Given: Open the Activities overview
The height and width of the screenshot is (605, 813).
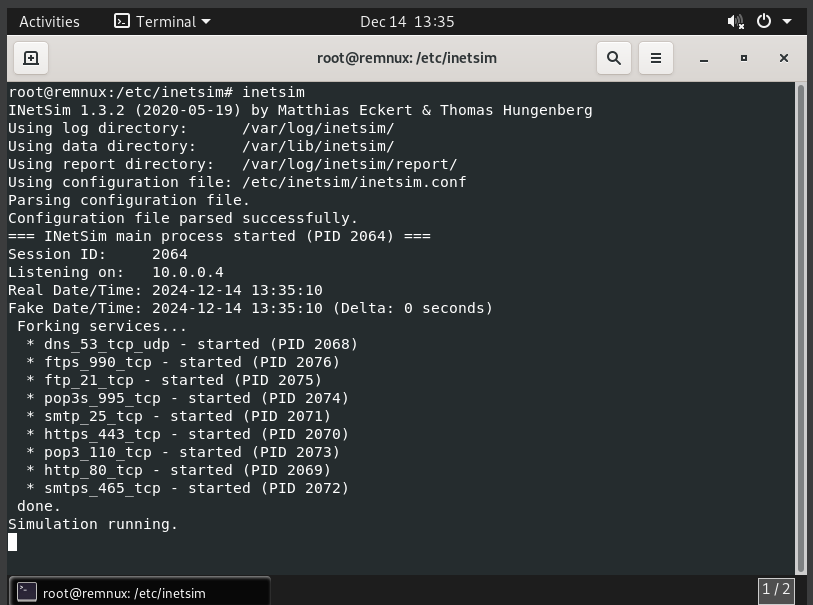Looking at the screenshot, I should click(50, 21).
